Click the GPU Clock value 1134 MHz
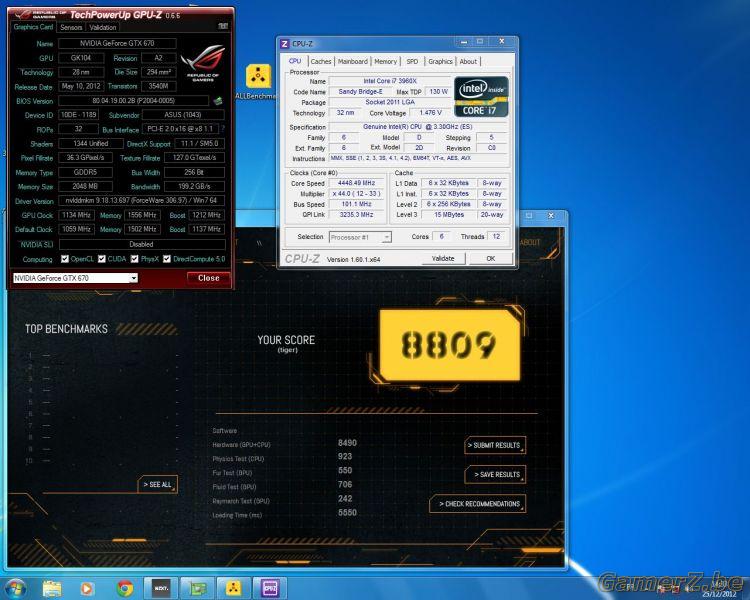 pyautogui.click(x=77, y=215)
